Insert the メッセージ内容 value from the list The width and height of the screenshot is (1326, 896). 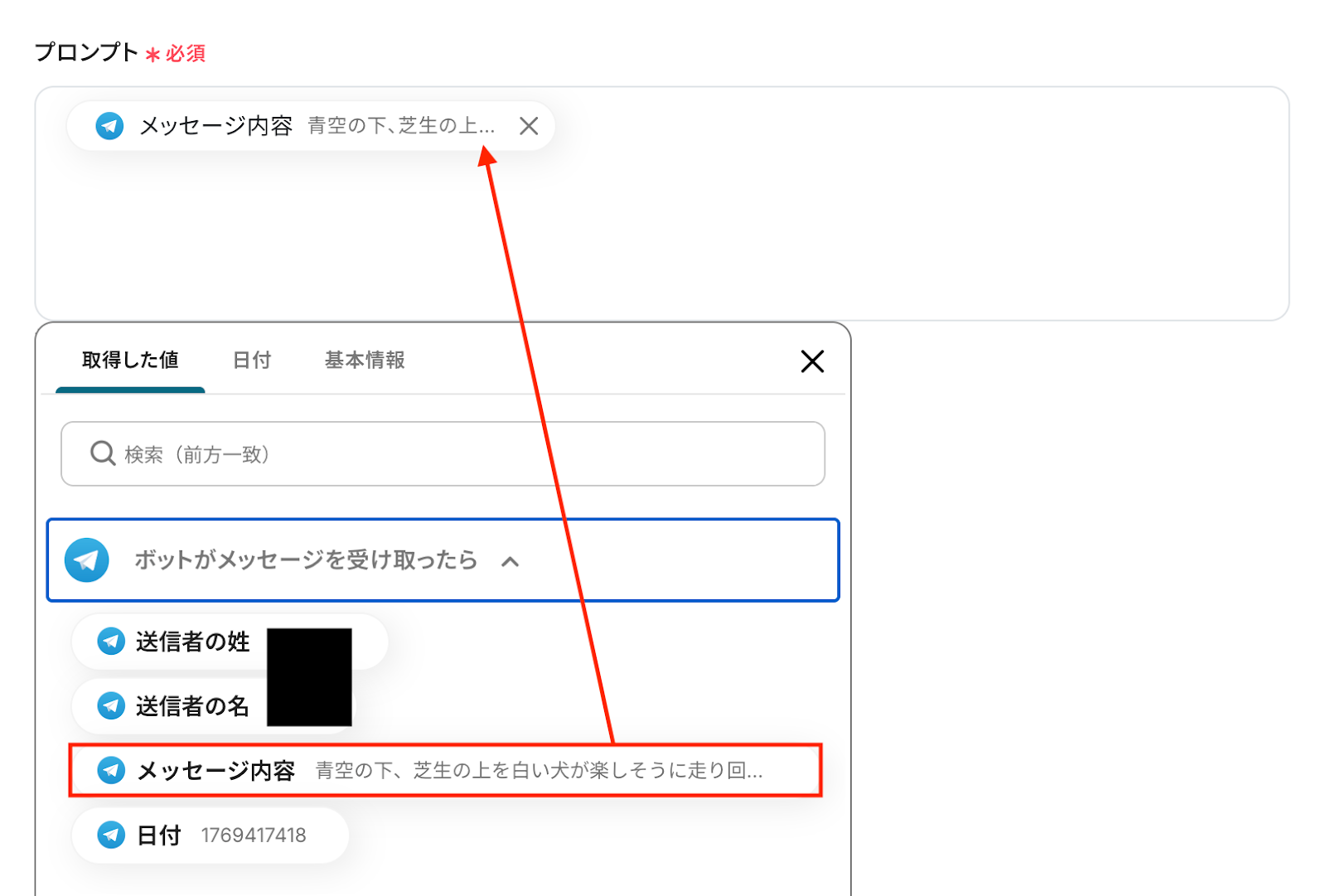click(445, 771)
